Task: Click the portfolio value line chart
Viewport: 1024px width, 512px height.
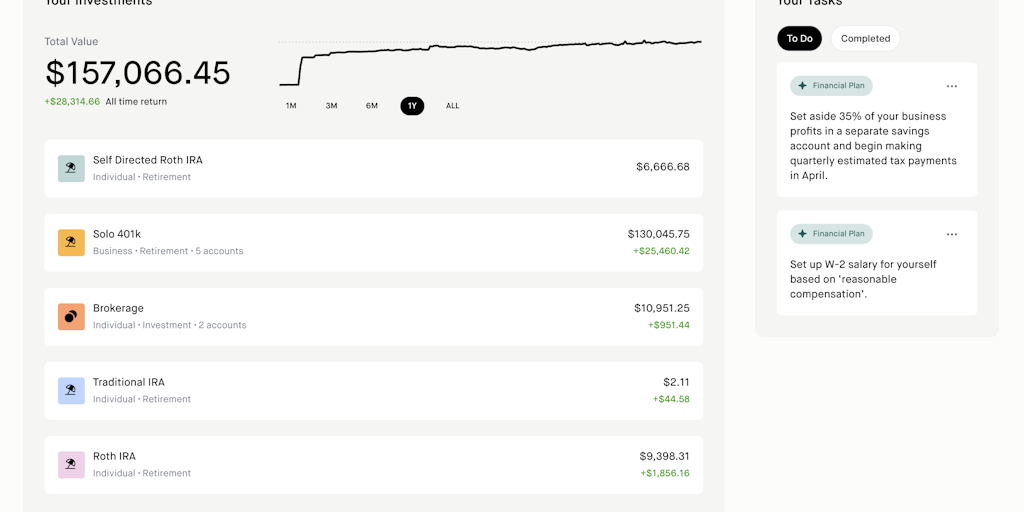Action: pyautogui.click(x=490, y=60)
